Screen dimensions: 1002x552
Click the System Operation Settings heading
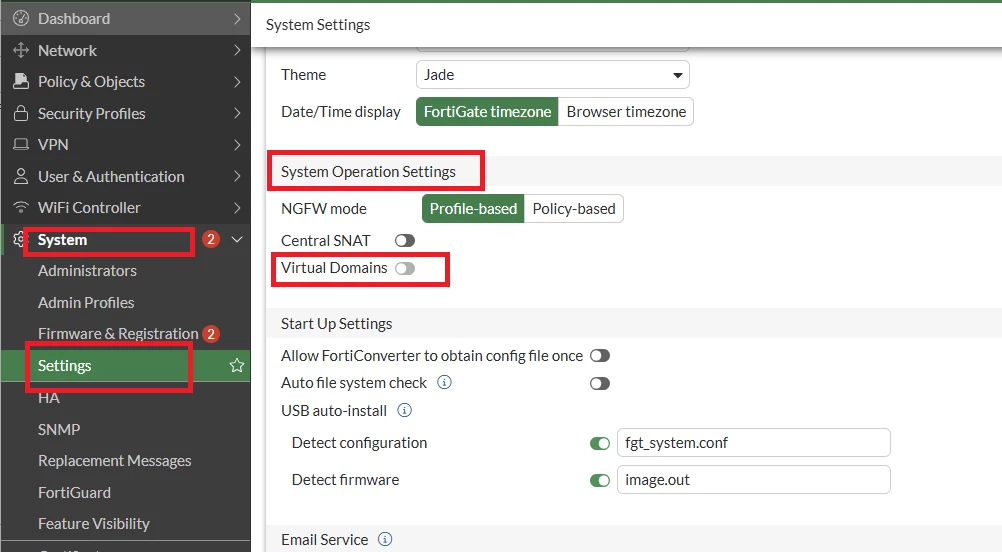click(368, 172)
